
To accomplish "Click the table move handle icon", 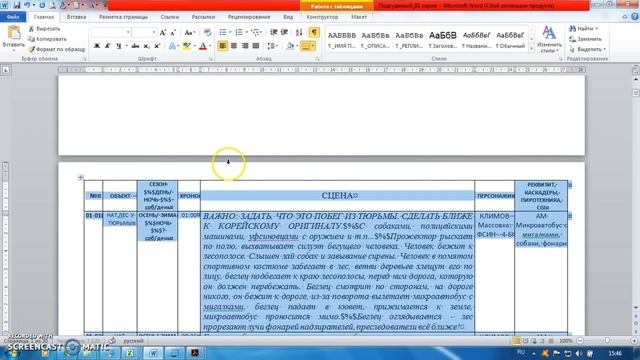I will point(80,177).
